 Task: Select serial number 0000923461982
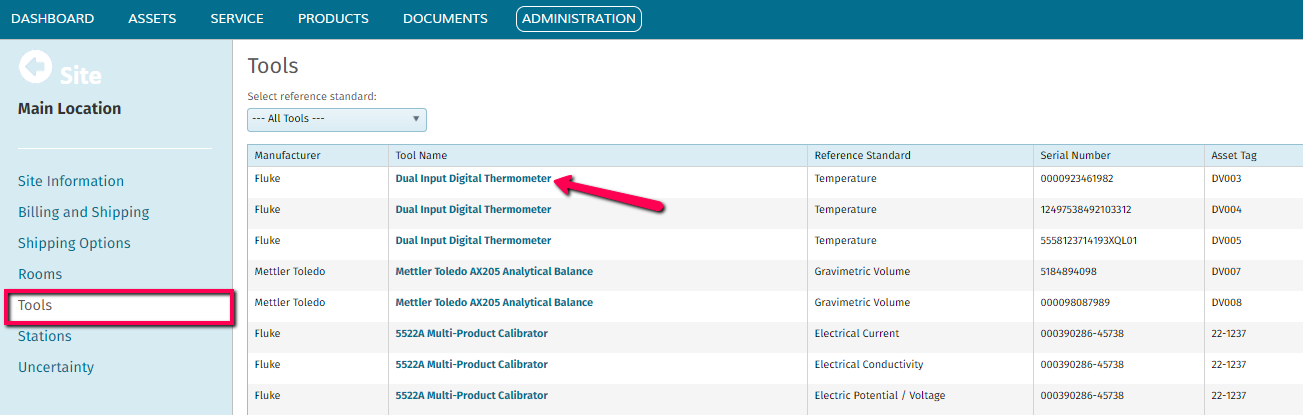click(1076, 179)
